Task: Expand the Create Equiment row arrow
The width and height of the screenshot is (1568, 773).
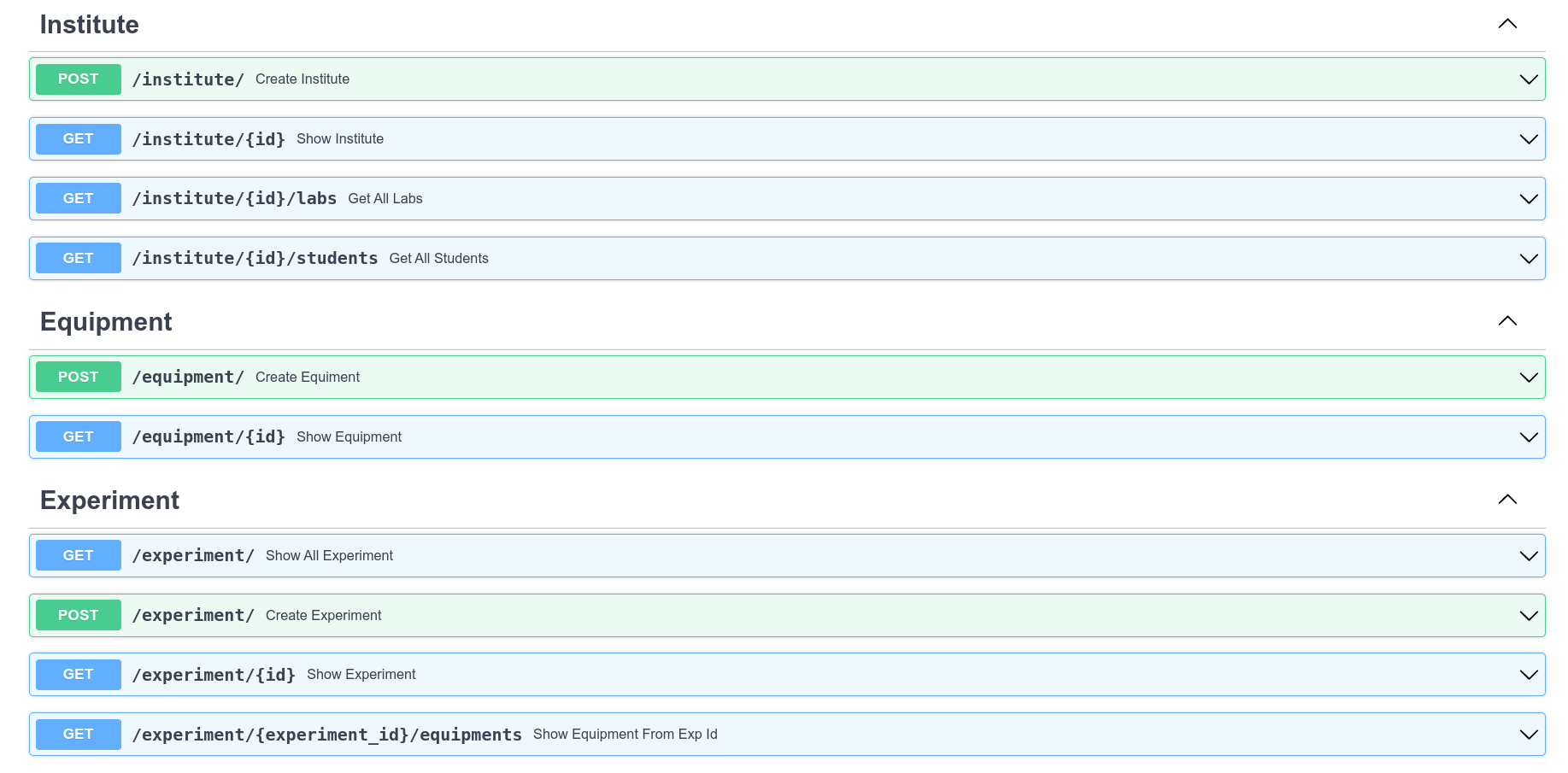Action: pyautogui.click(x=1529, y=378)
